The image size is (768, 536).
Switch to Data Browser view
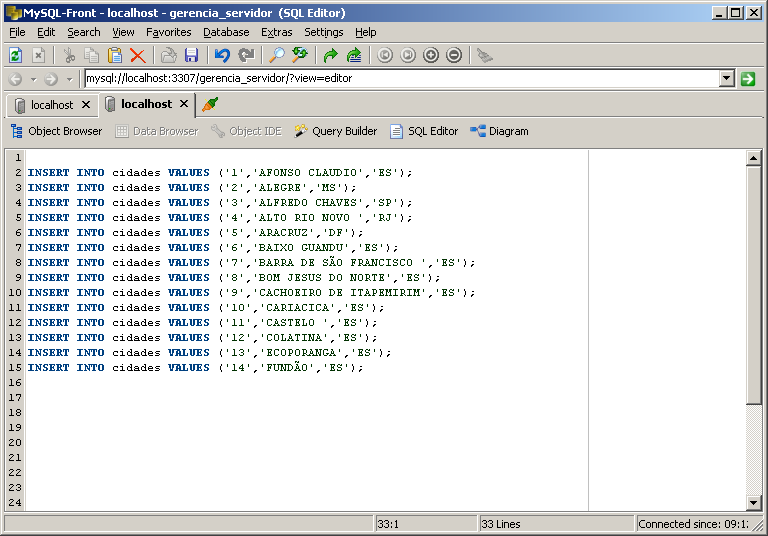pyautogui.click(x=156, y=131)
